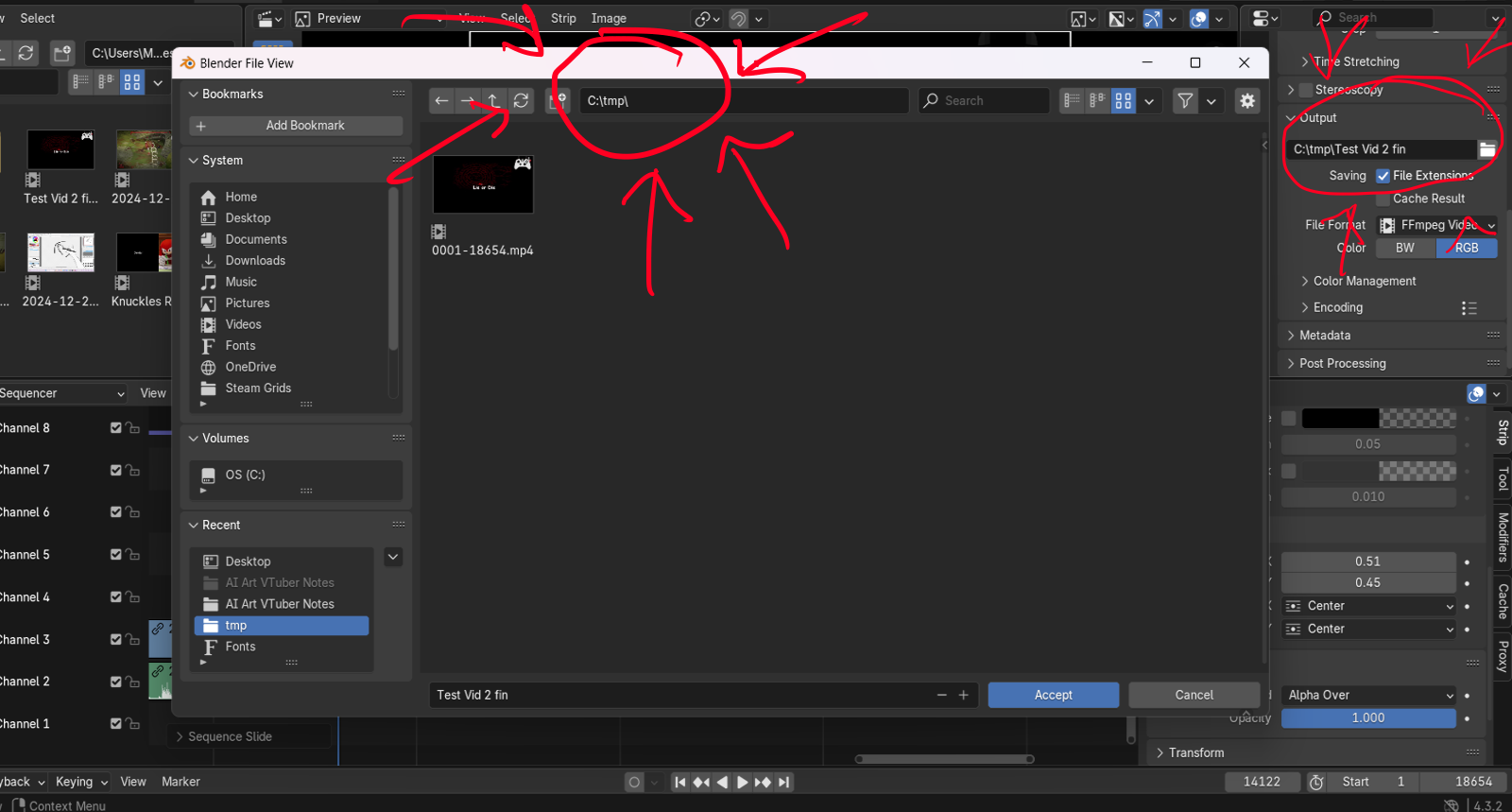
Task: Jump to timeline end
Action: point(783,782)
